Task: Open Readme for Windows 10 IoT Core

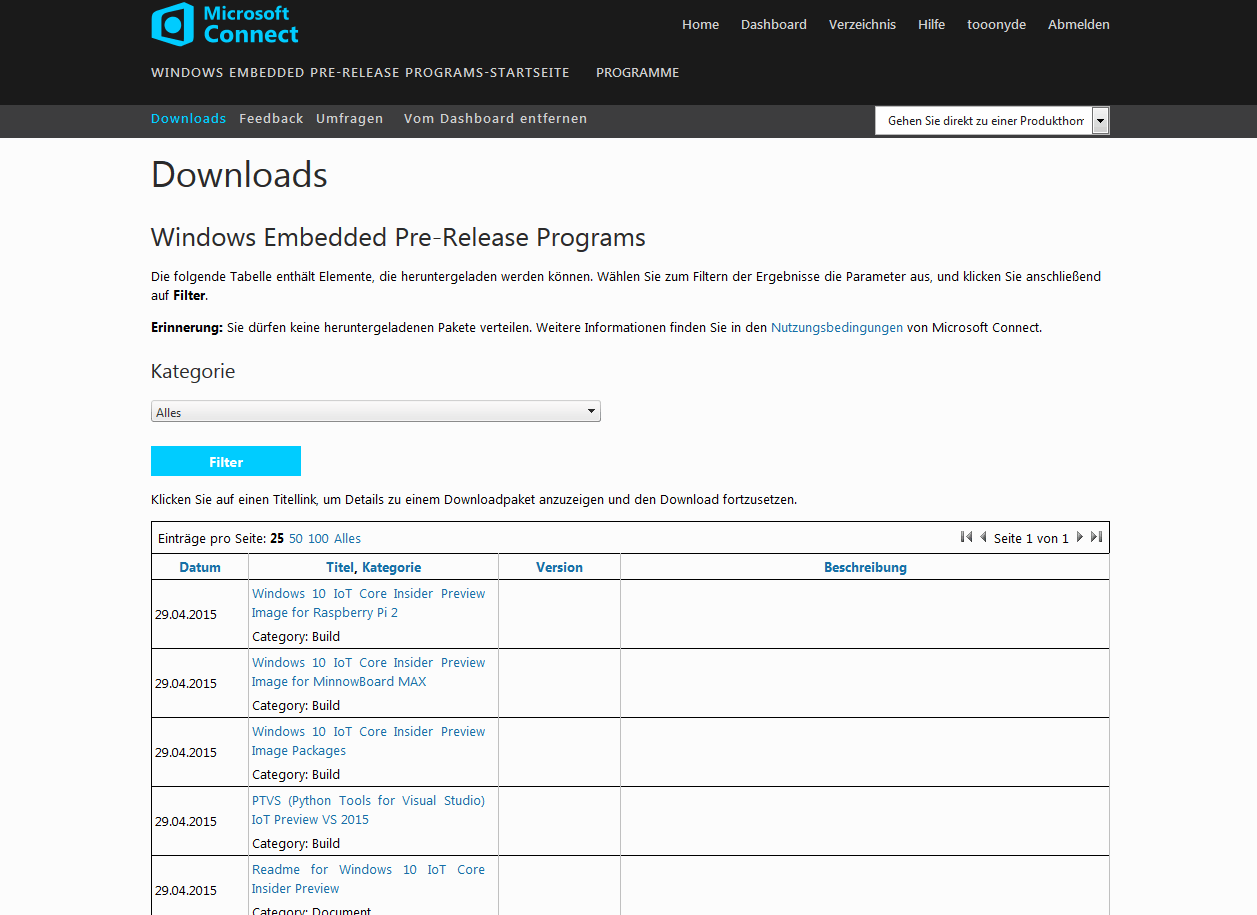Action: coord(368,879)
